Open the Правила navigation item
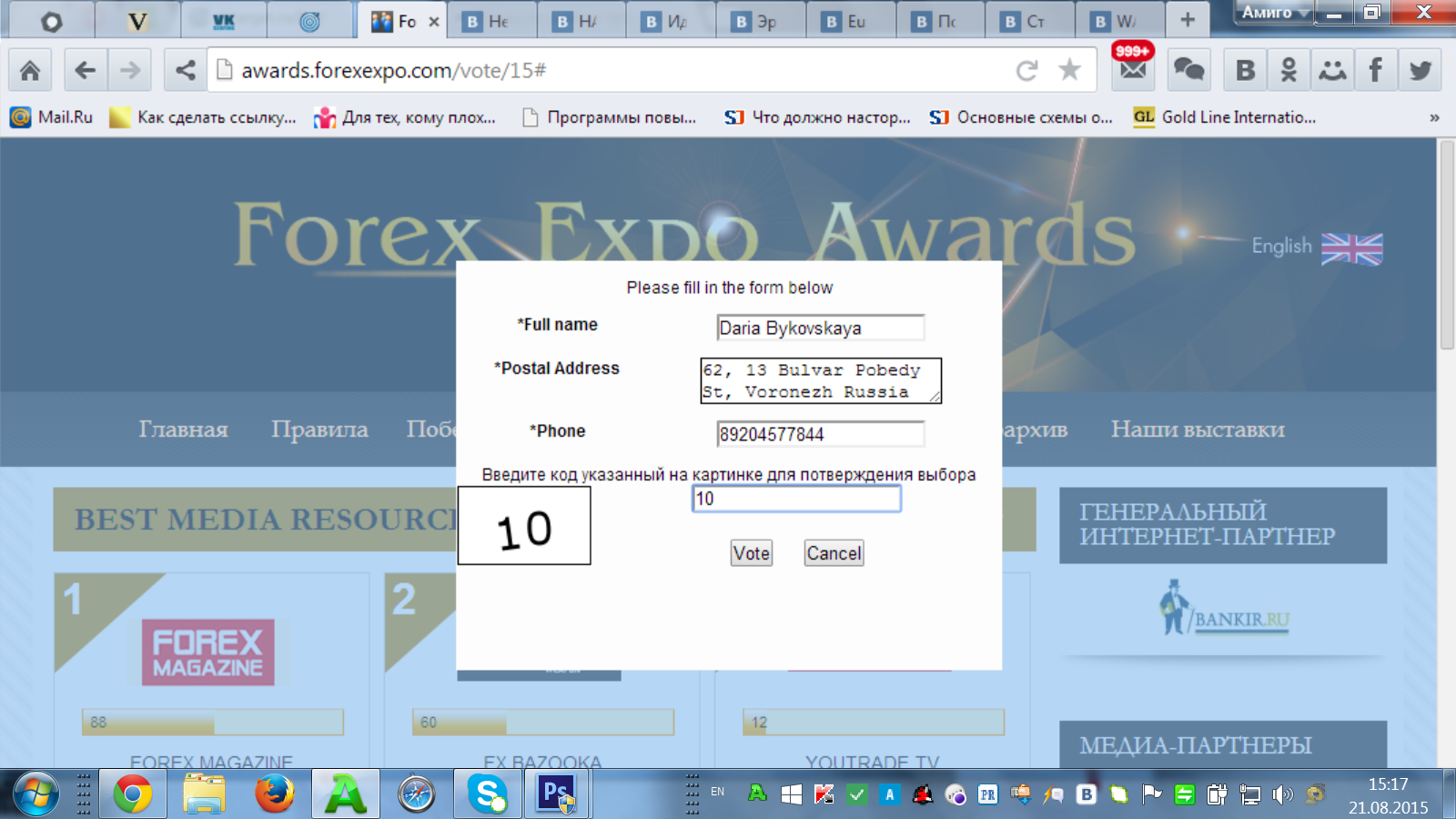1456x819 pixels. tap(319, 430)
